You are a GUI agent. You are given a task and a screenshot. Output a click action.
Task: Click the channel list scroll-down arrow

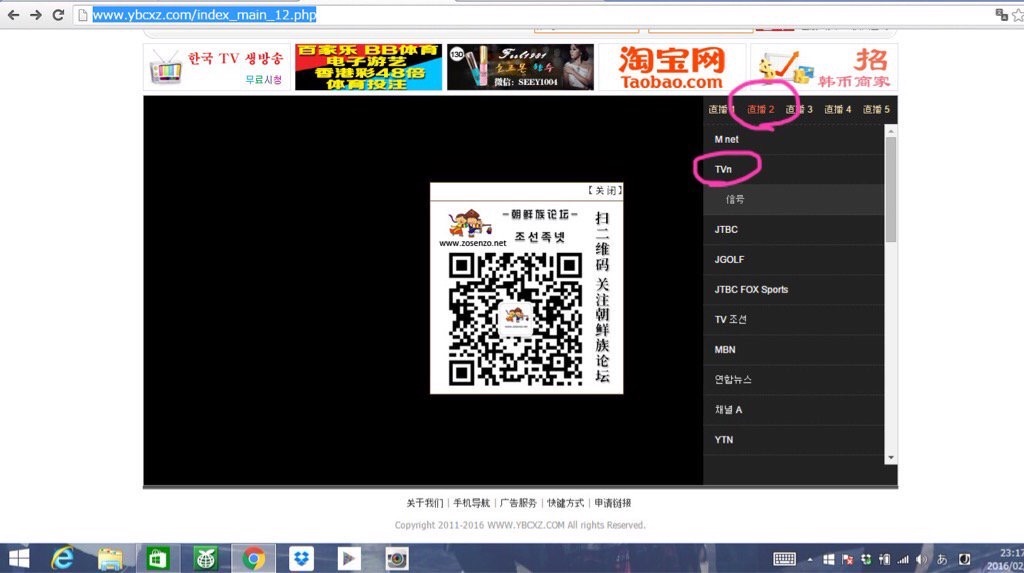coord(891,458)
